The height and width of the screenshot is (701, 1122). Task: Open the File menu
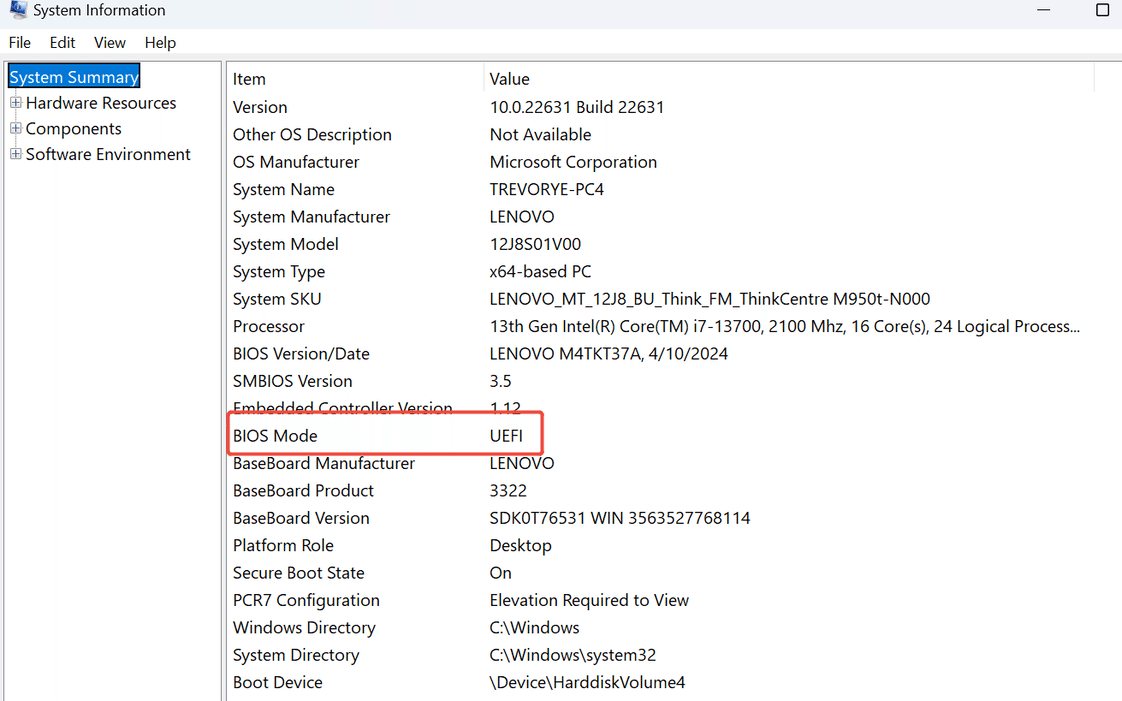tap(19, 43)
